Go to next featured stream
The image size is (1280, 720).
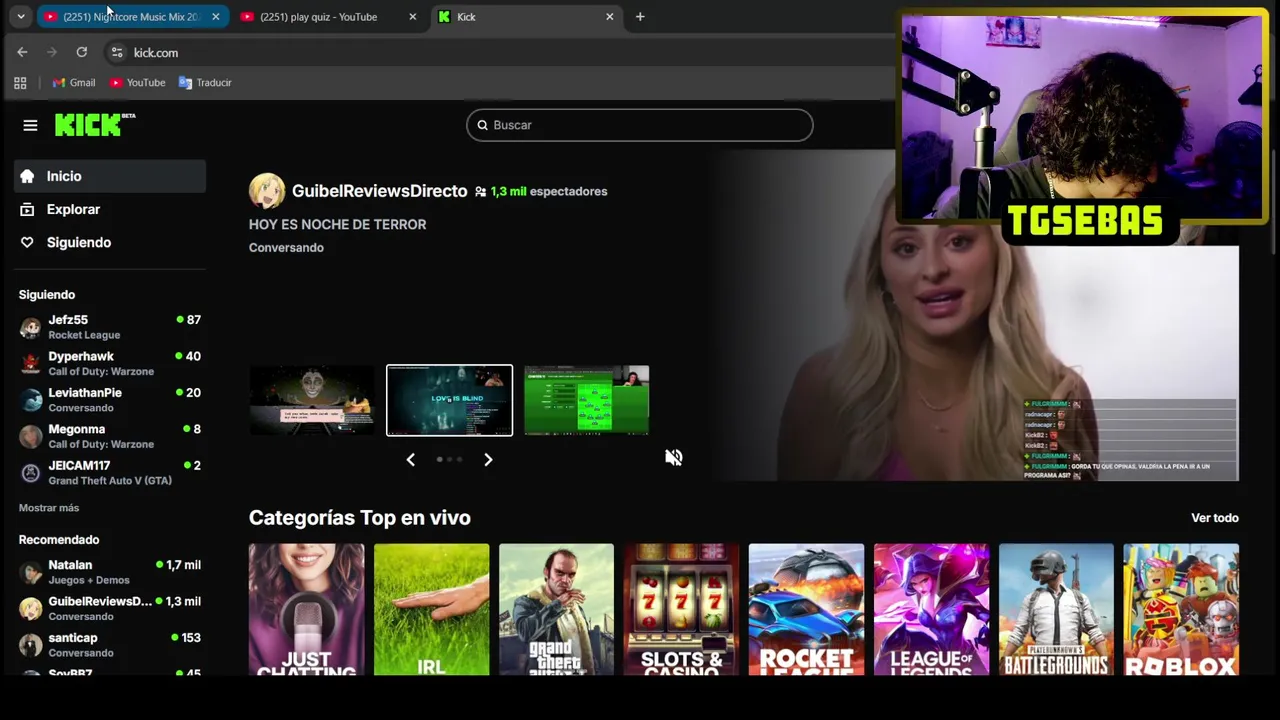click(x=488, y=459)
